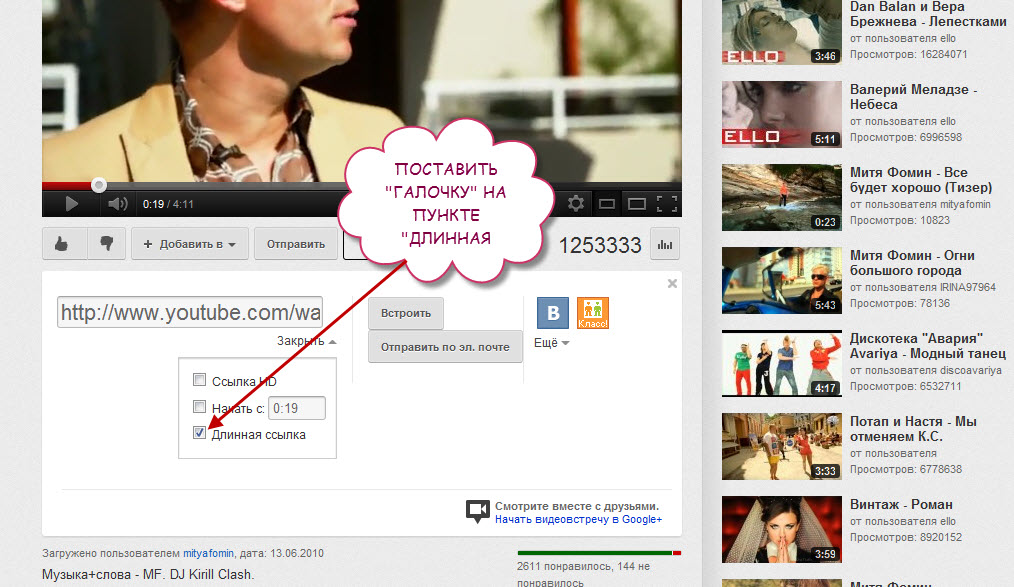The width and height of the screenshot is (1014, 587).
Task: Click title Потап и Настя - Мы отменяем К.С.
Action: click(x=913, y=429)
